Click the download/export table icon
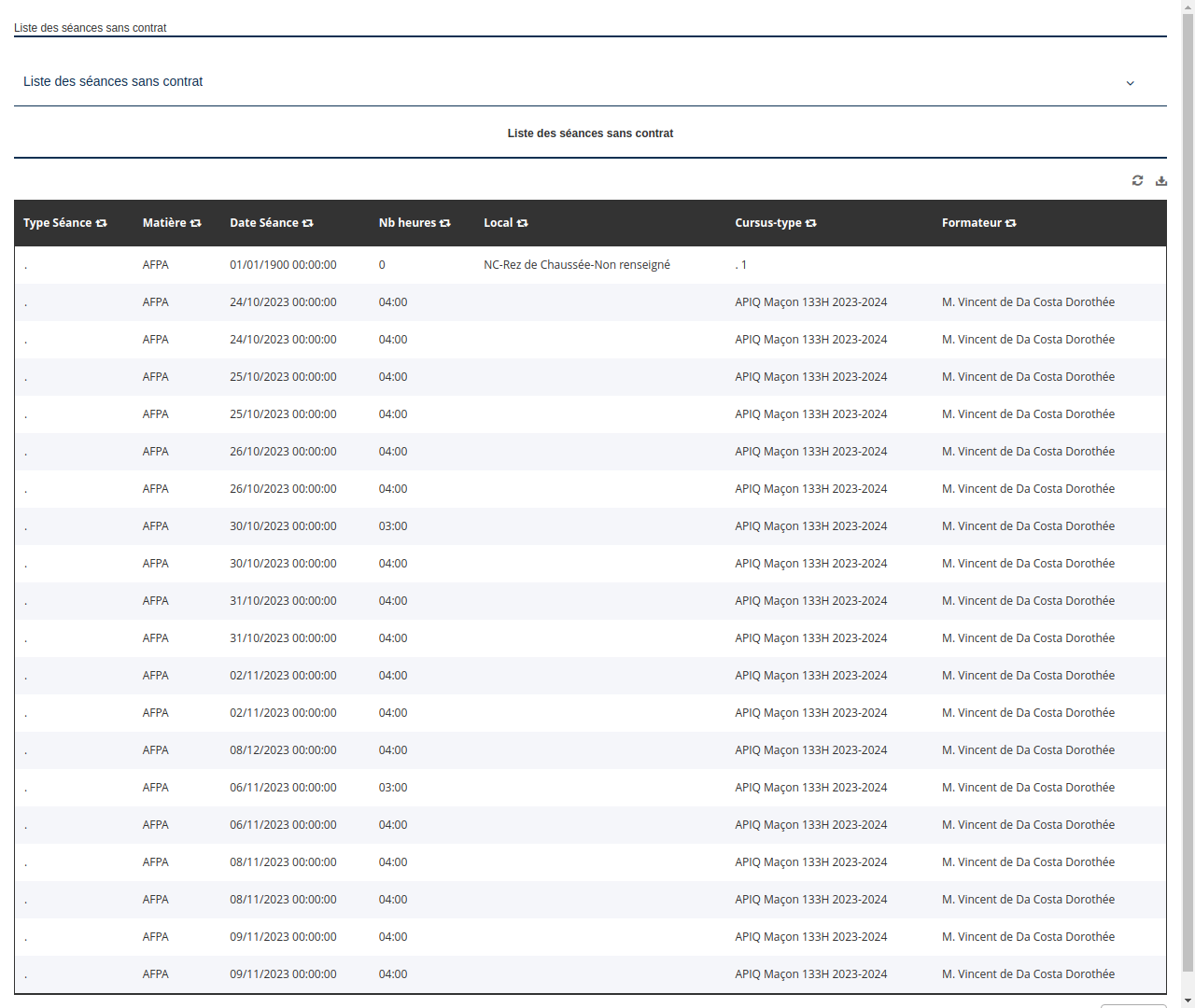The height and width of the screenshot is (1008, 1195). click(1161, 180)
